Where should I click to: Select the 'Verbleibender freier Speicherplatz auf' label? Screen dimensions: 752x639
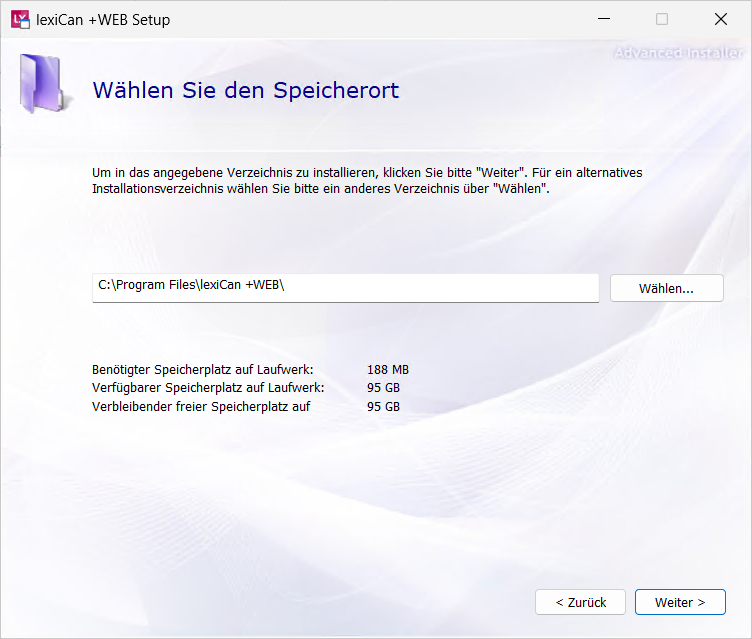pos(201,407)
